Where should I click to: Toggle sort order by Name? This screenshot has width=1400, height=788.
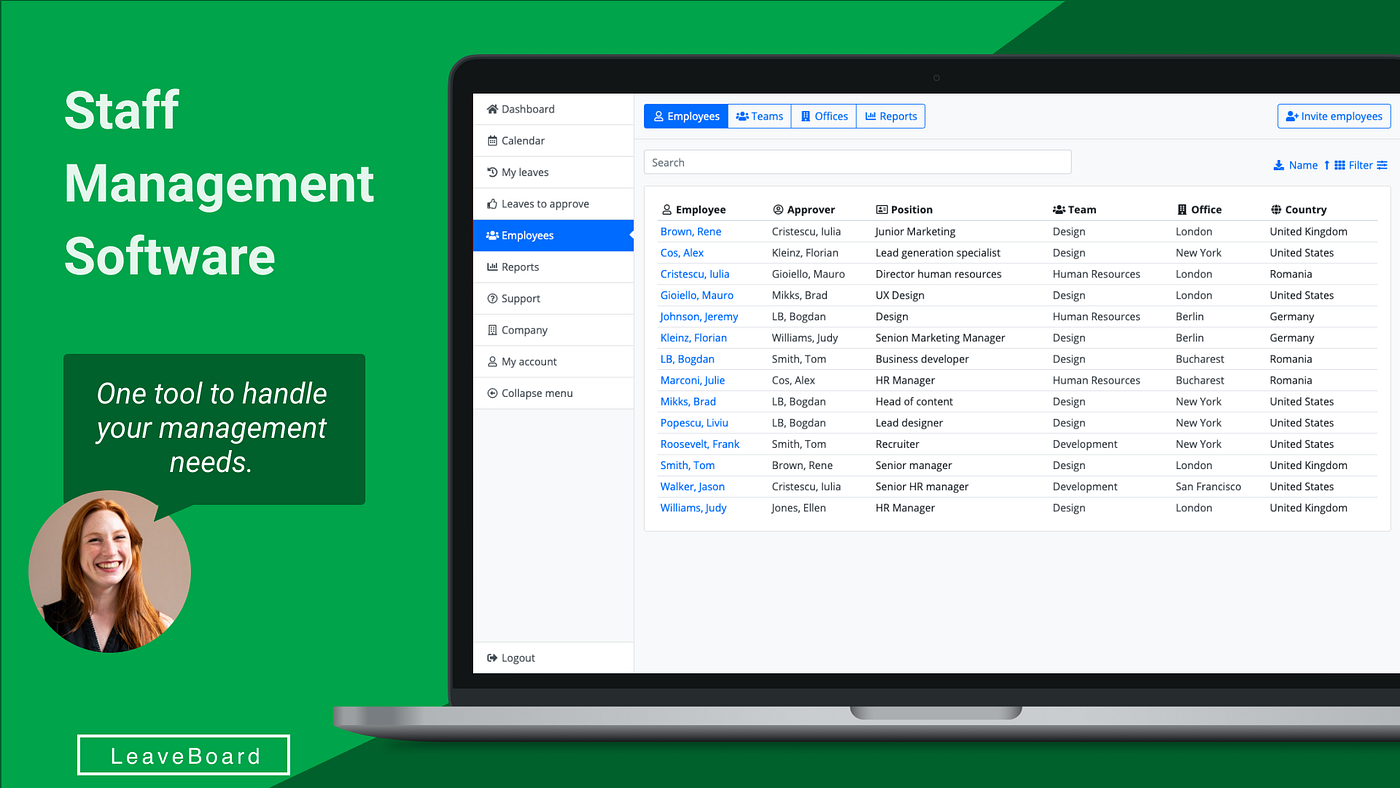[x=1309, y=165]
